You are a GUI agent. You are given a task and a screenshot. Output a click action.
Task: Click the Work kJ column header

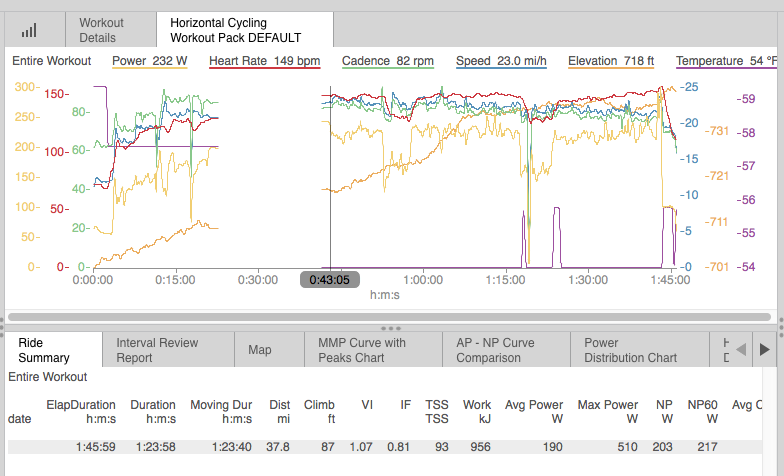click(477, 412)
